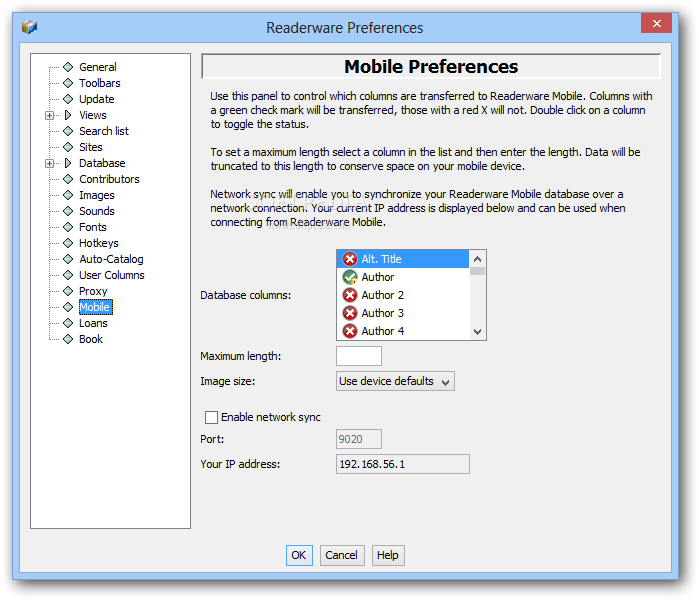Screen dimensions: 699x600
Task: Open Proxy preferences
Action: [93, 291]
